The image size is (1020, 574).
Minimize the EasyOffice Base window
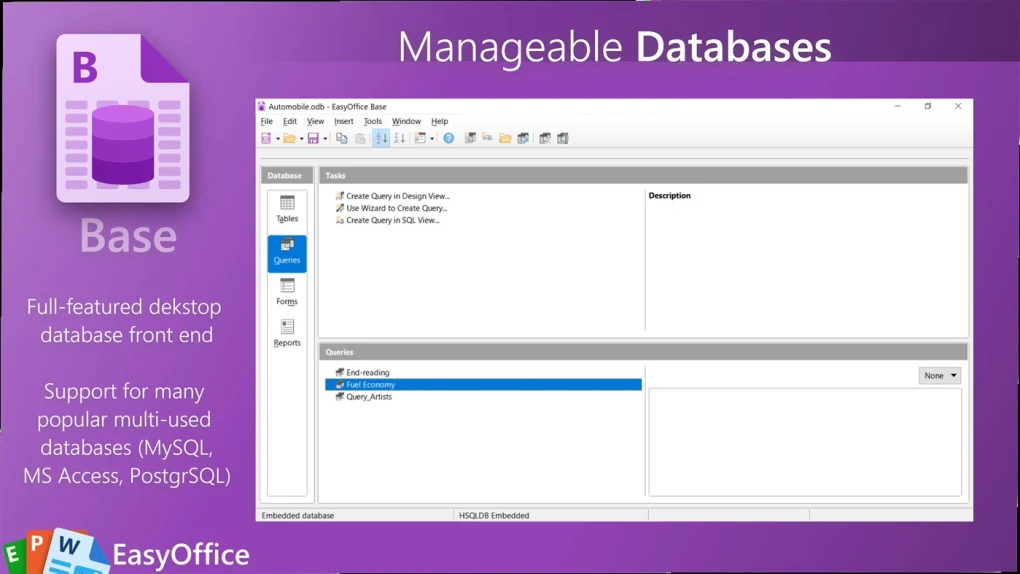[898, 106]
